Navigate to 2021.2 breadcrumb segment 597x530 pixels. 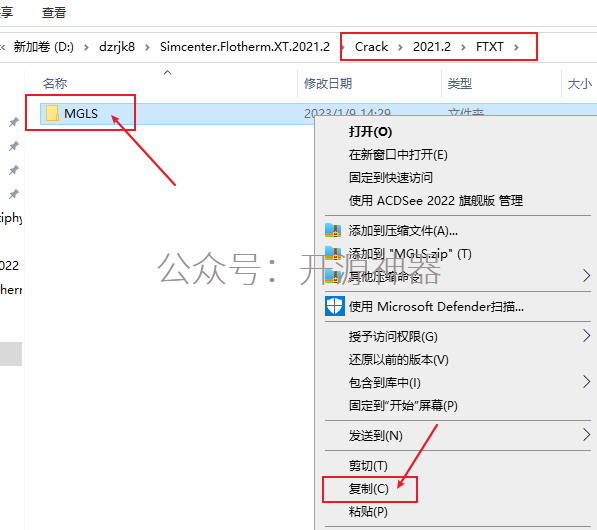pos(432,47)
